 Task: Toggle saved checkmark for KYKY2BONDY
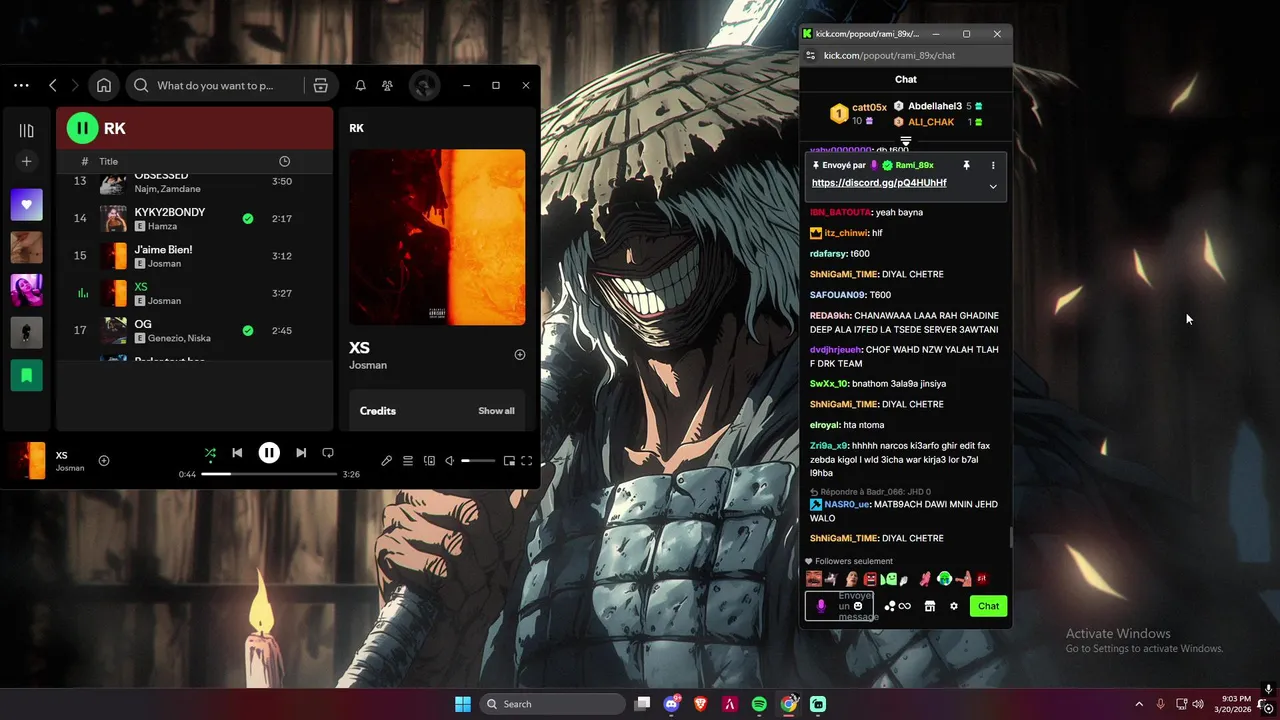(247, 218)
